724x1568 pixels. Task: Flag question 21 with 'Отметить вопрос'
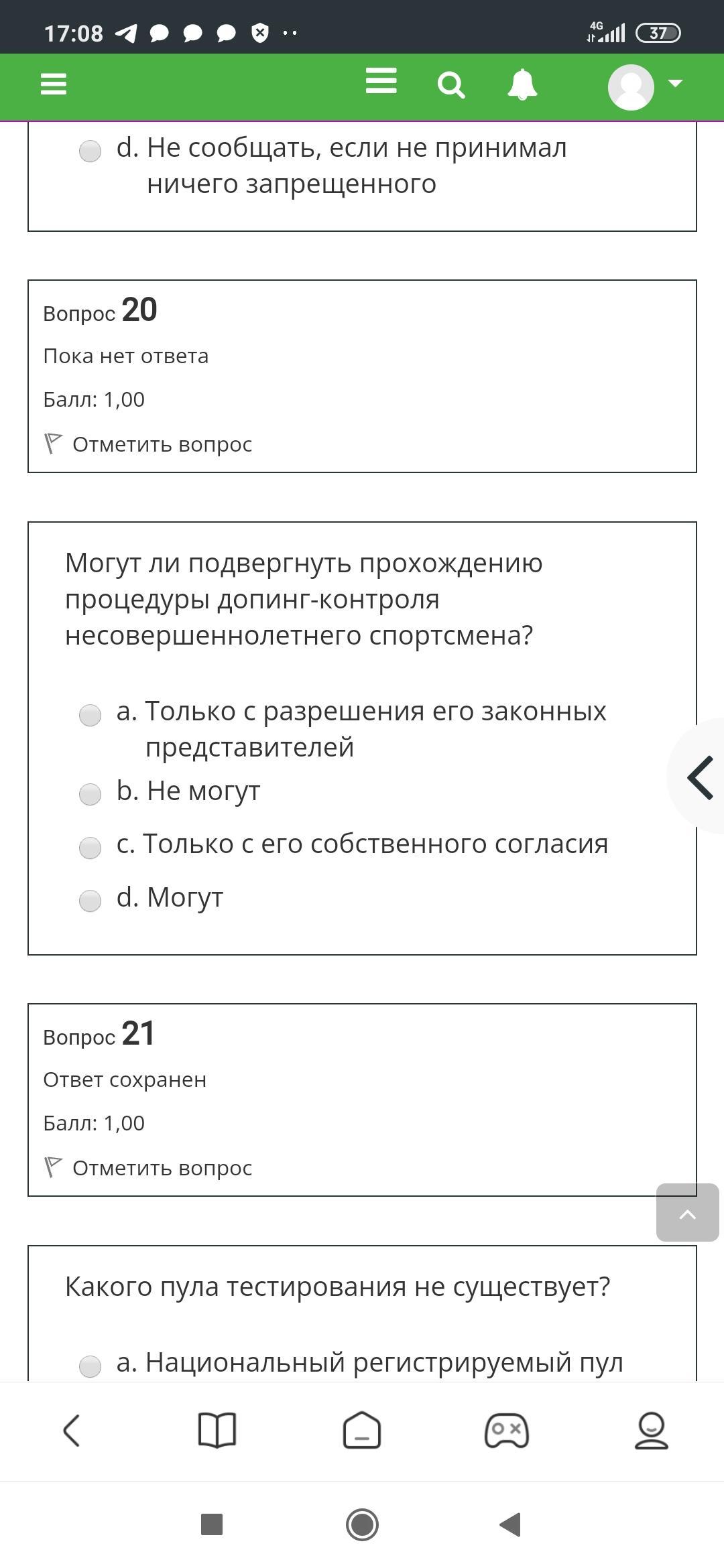click(x=149, y=1168)
